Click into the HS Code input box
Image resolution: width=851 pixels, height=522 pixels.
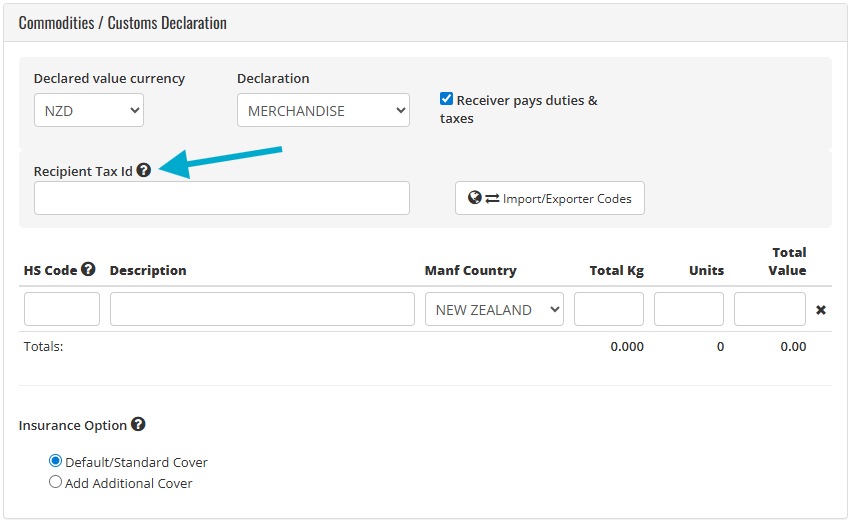tap(62, 310)
